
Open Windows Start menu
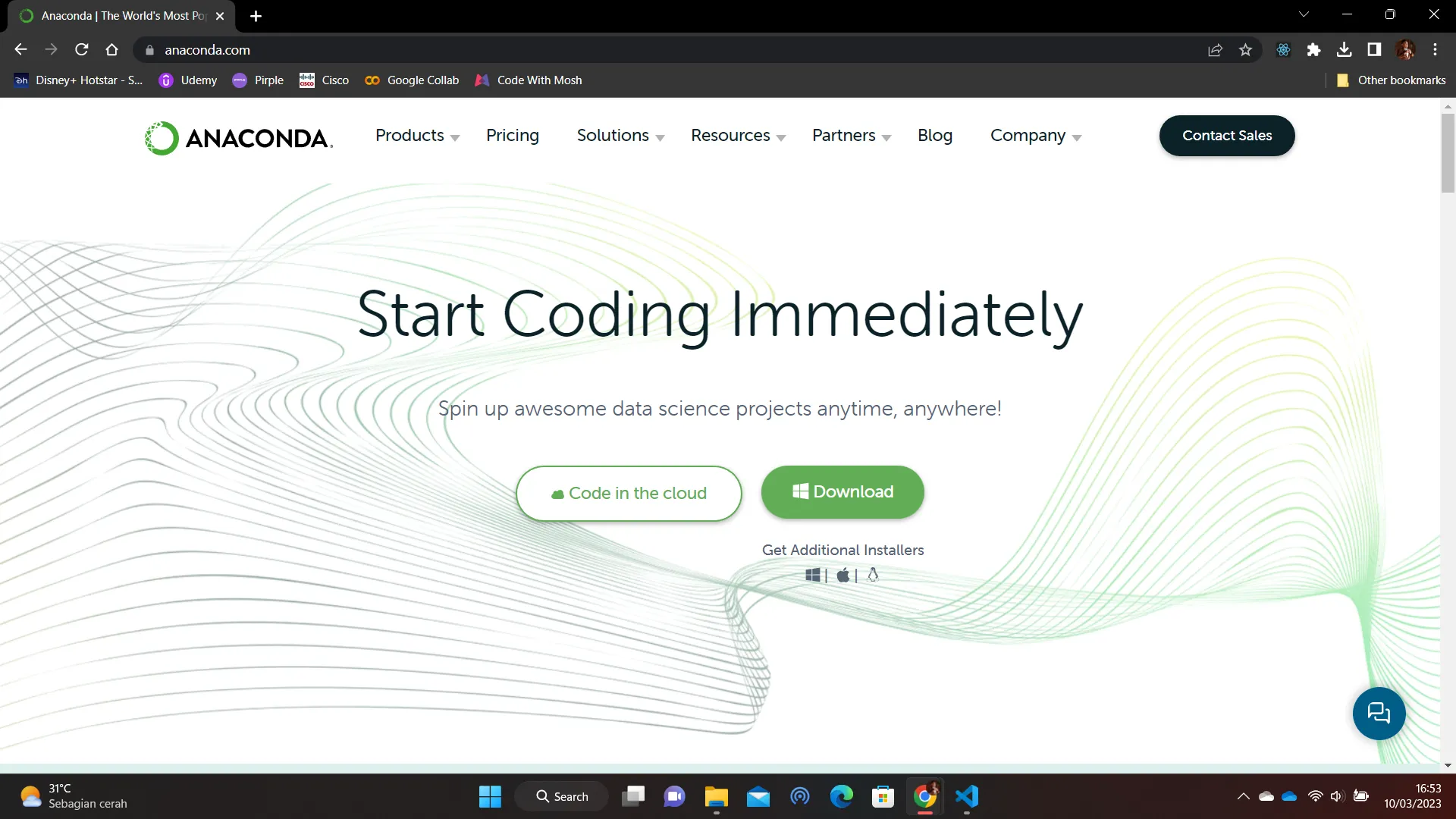coord(490,796)
